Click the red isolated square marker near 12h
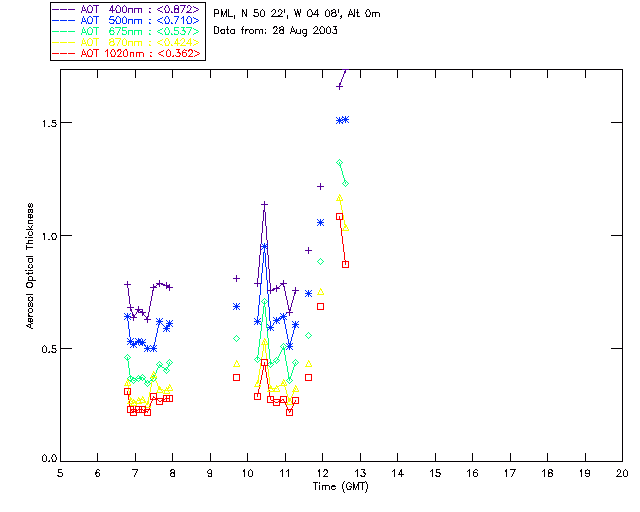The height and width of the screenshot is (512, 640). tap(321, 307)
